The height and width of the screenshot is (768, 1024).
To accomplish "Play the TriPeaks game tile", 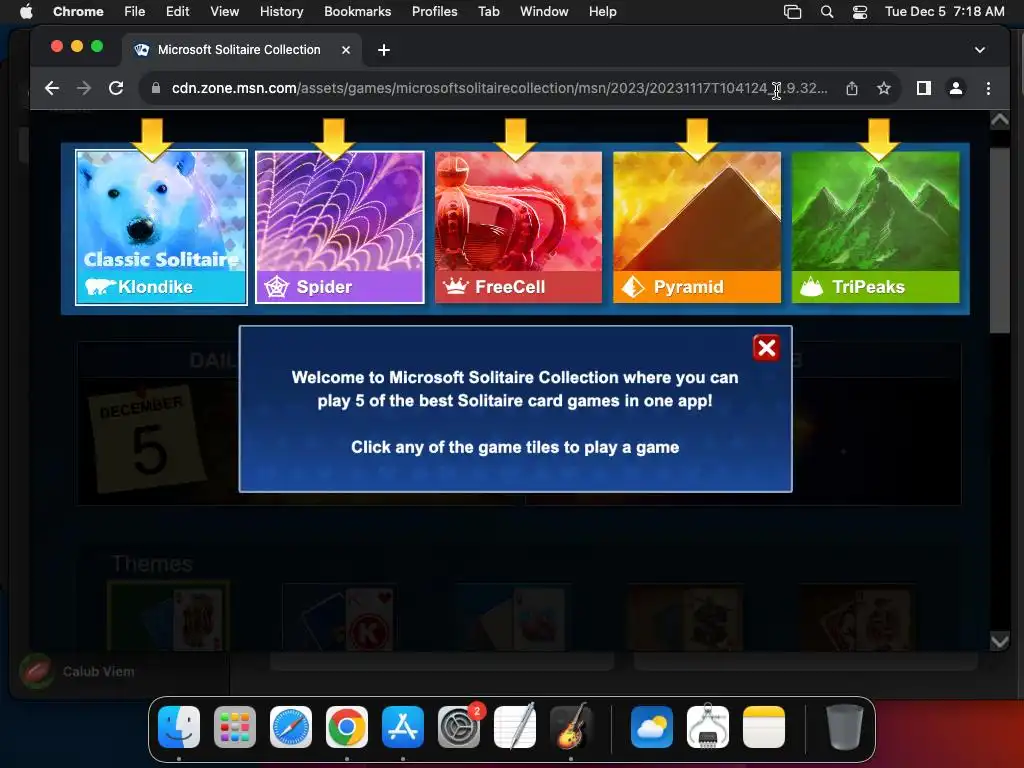I will point(876,227).
